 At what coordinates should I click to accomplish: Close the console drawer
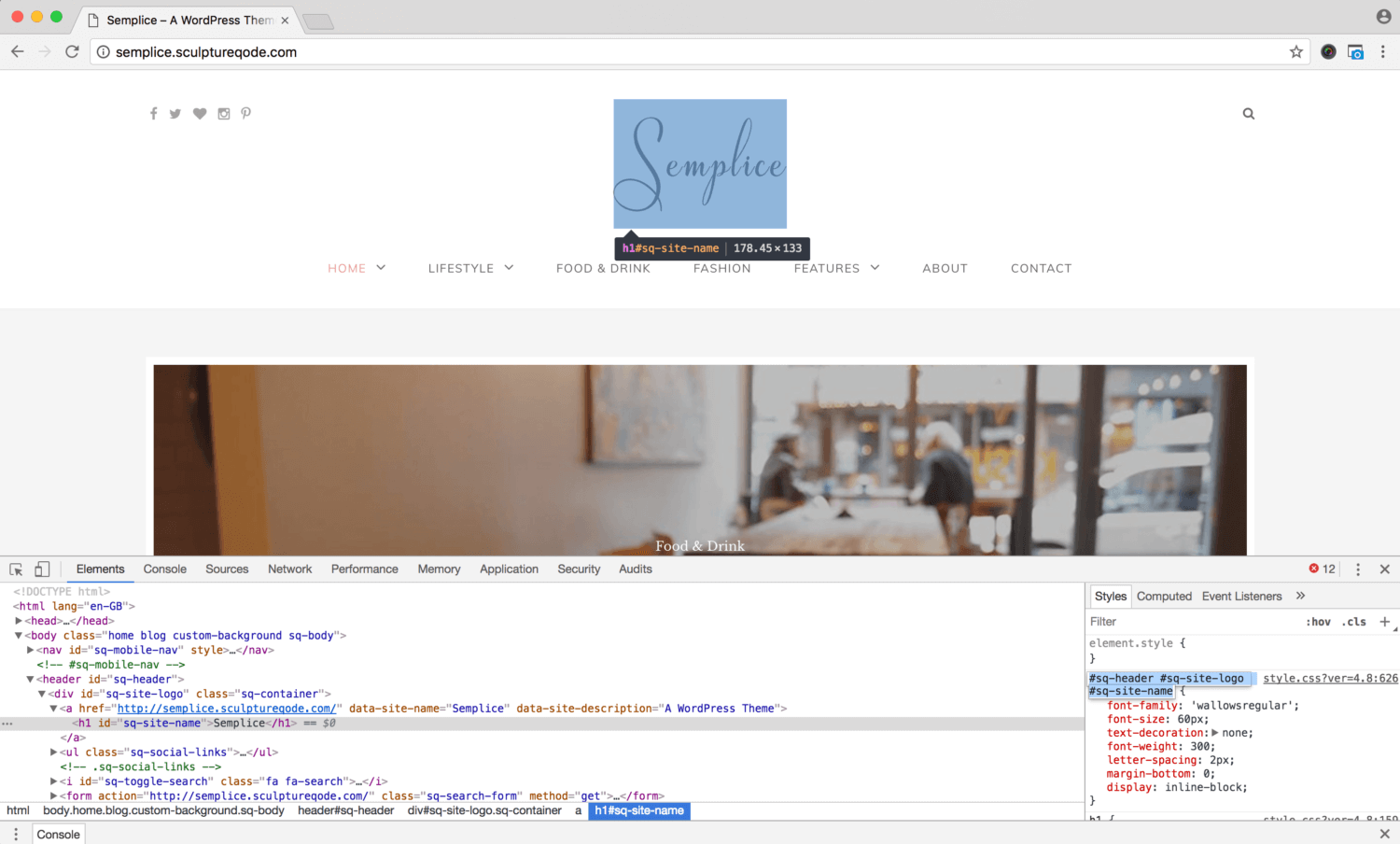(1385, 834)
